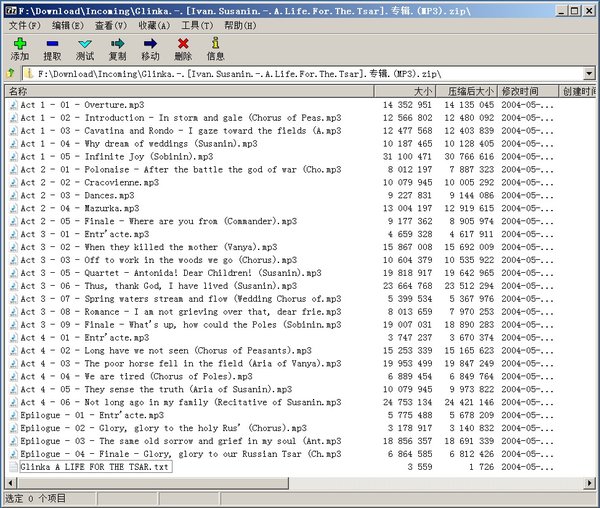Click in the archive path address field

[x=300, y=74]
